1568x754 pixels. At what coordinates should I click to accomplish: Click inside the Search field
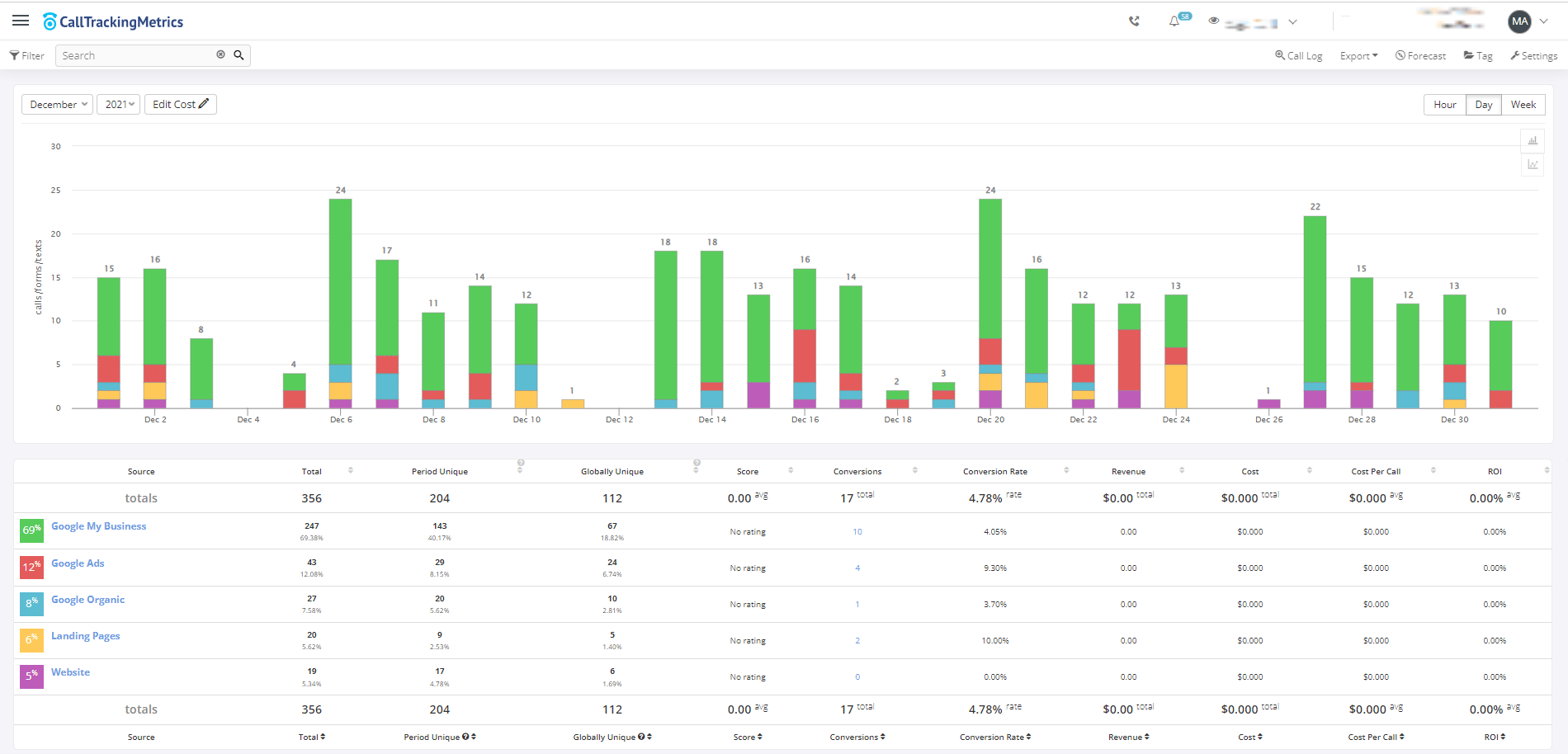pos(132,54)
